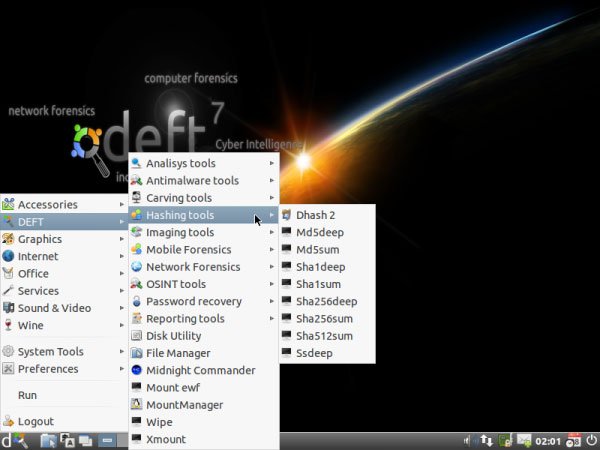Open Sha1deep from Hashing tools

click(328, 267)
